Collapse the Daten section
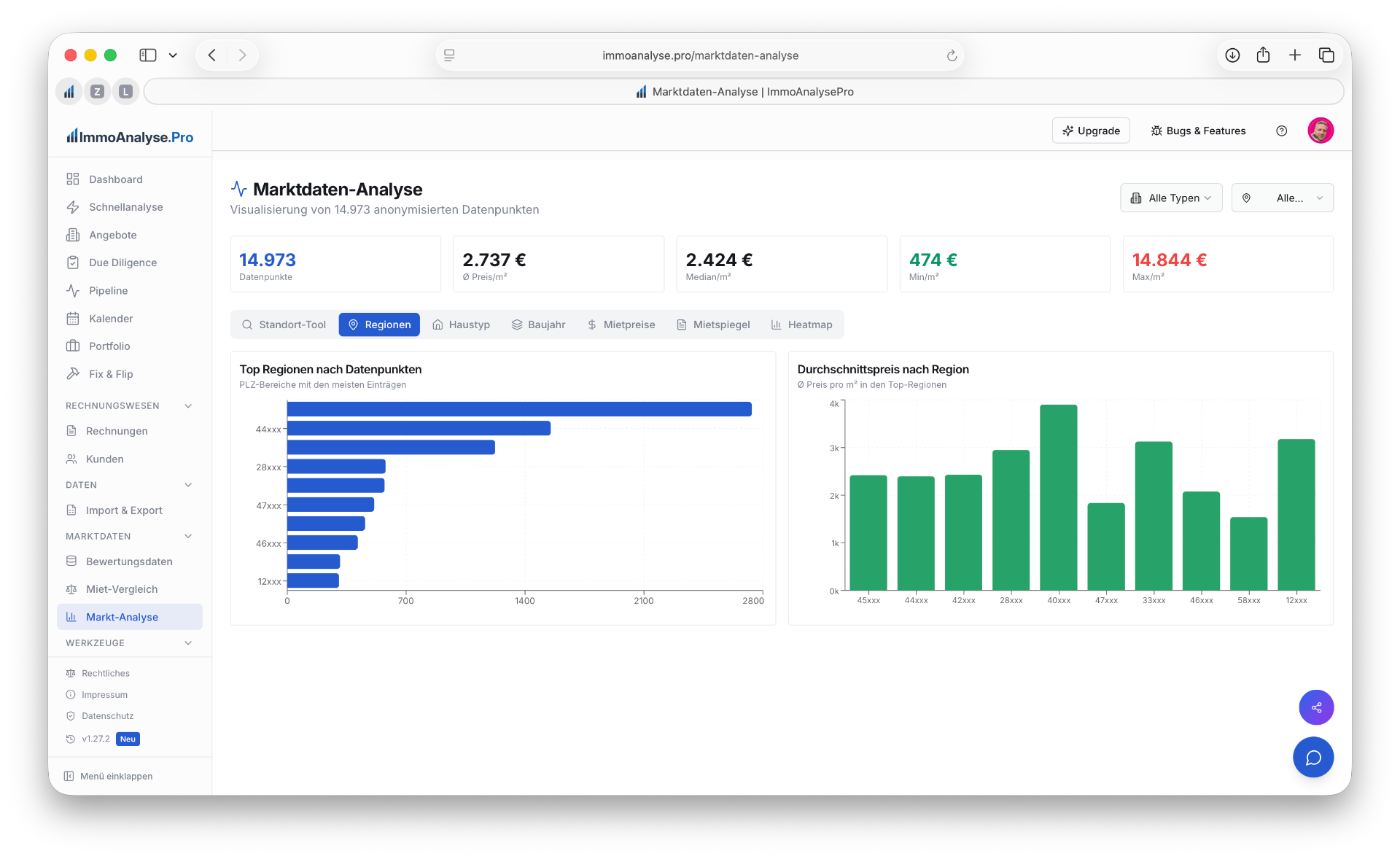The height and width of the screenshot is (859, 1400). [x=130, y=485]
